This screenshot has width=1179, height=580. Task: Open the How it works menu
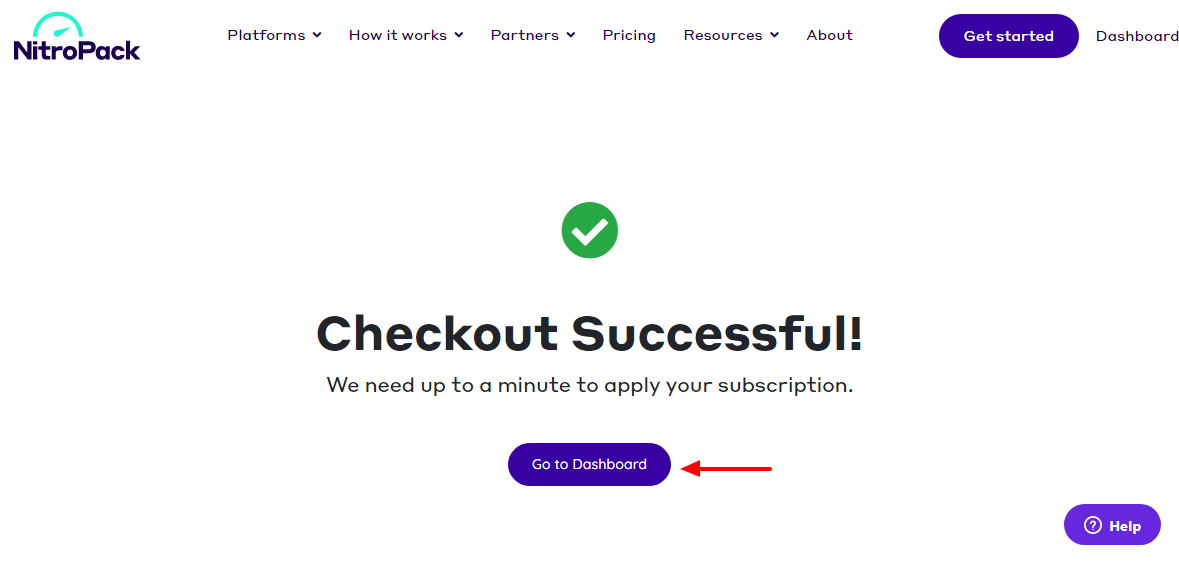click(x=398, y=35)
